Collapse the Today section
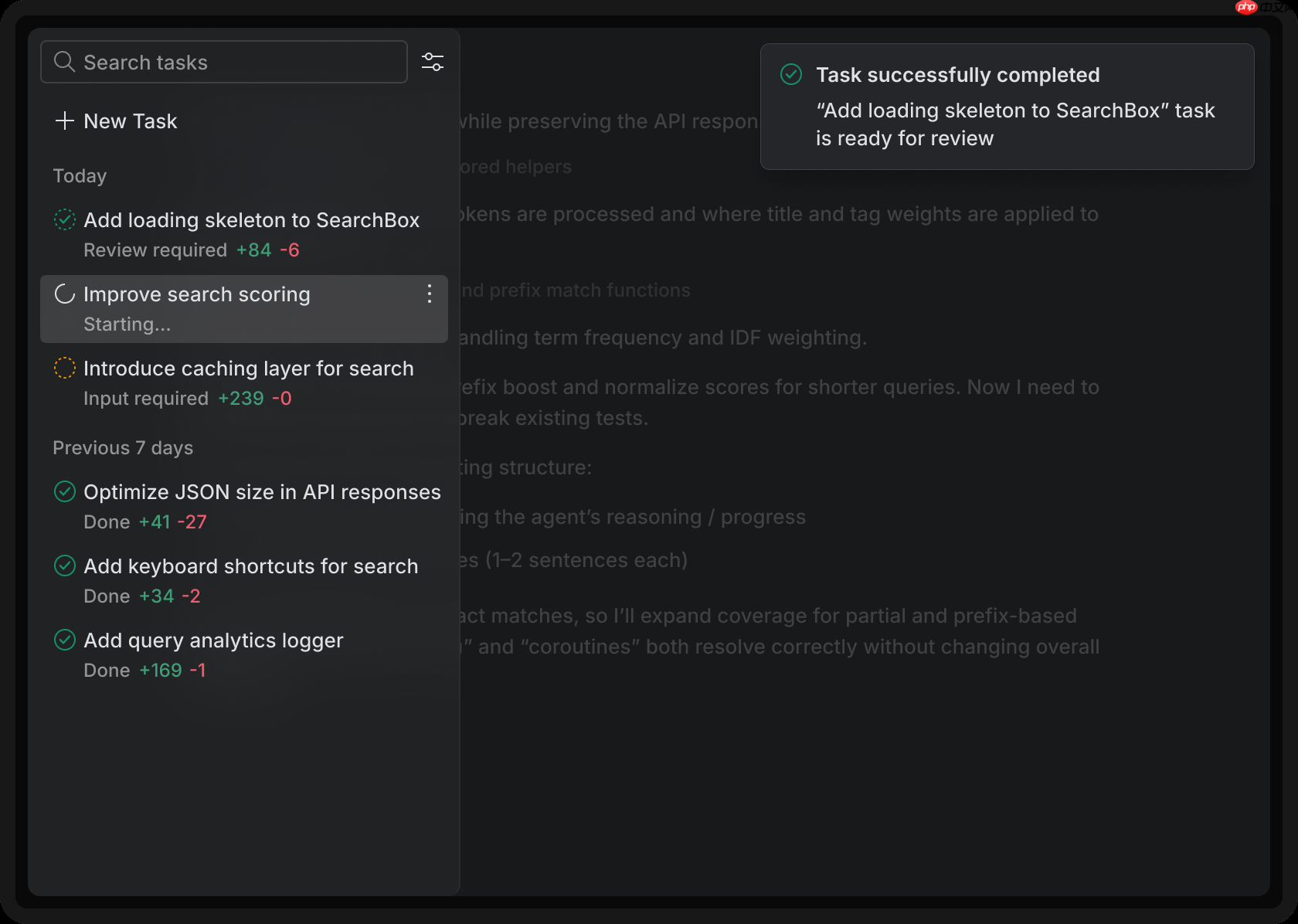 pos(80,175)
